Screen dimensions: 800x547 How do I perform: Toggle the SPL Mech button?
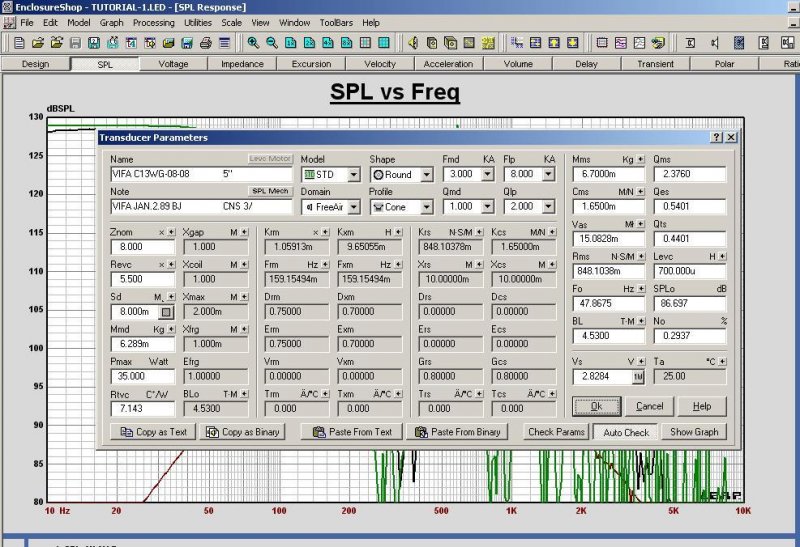(270, 191)
